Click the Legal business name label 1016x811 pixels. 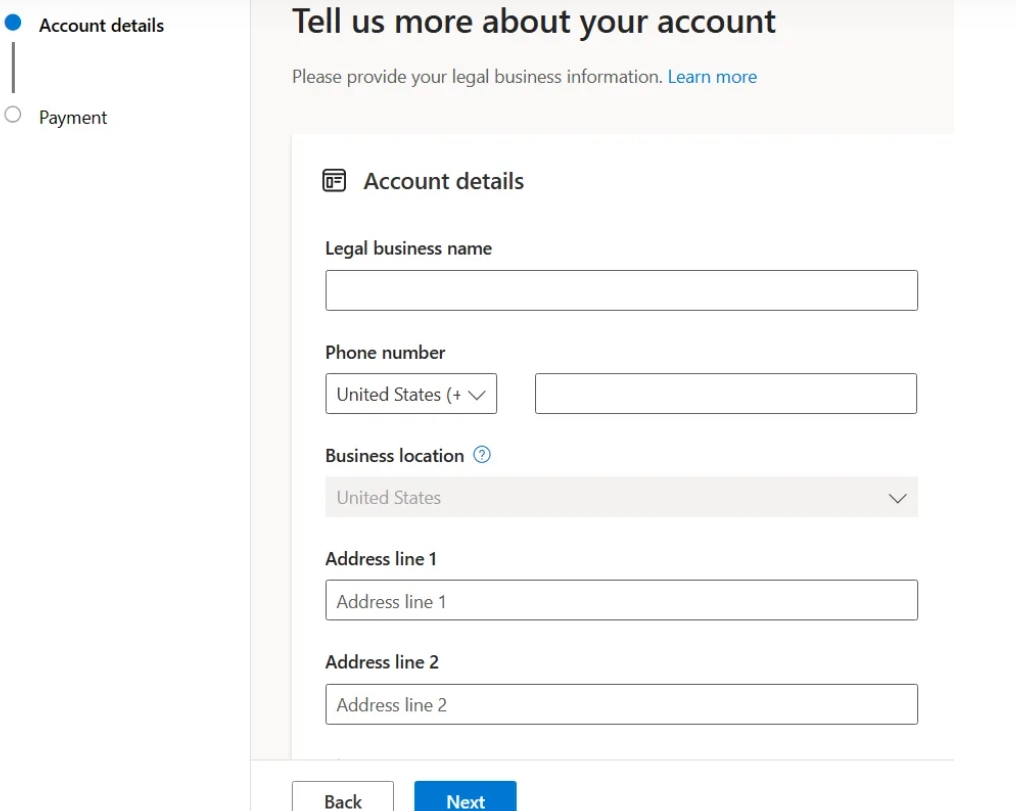point(408,249)
